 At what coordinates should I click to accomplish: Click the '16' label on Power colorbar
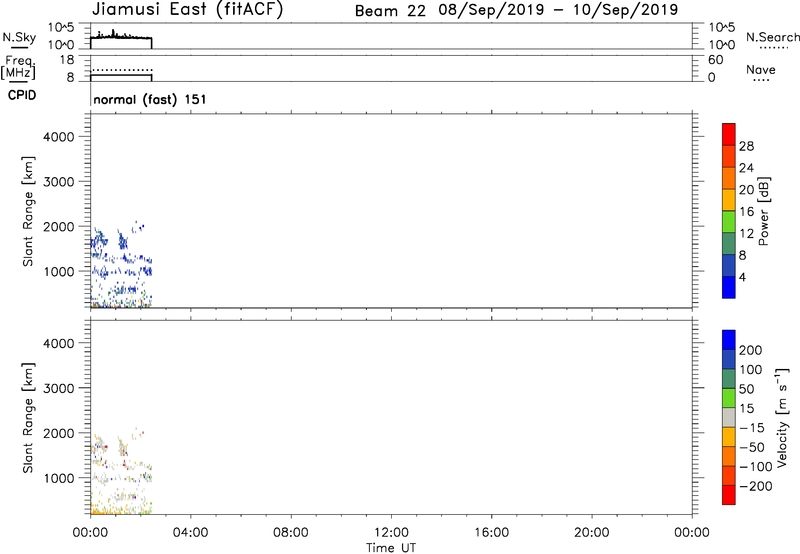(x=746, y=212)
